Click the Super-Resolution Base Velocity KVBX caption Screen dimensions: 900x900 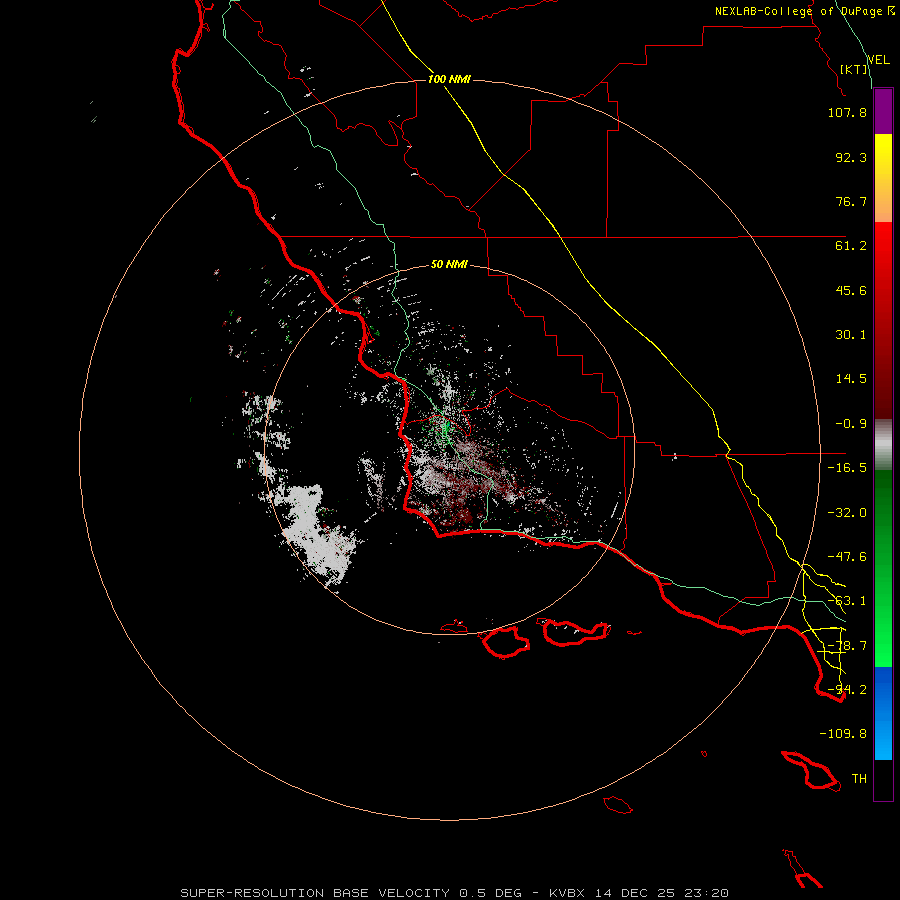455,893
